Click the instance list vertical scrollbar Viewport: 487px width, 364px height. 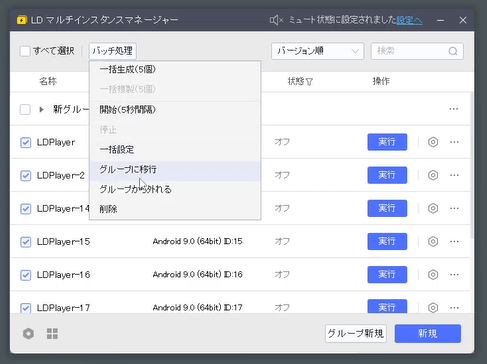[472, 166]
